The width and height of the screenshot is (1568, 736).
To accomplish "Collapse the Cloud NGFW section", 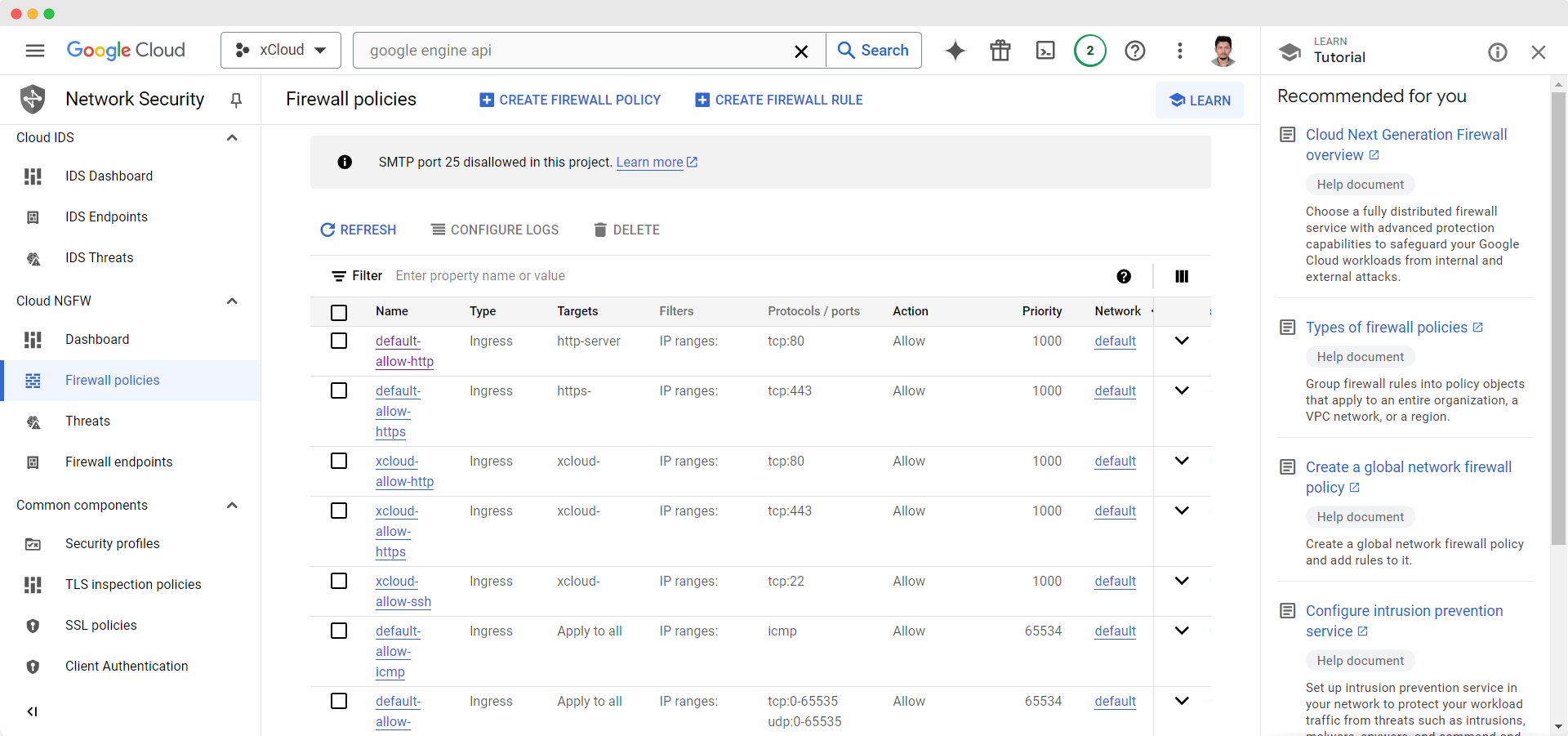I will point(232,301).
